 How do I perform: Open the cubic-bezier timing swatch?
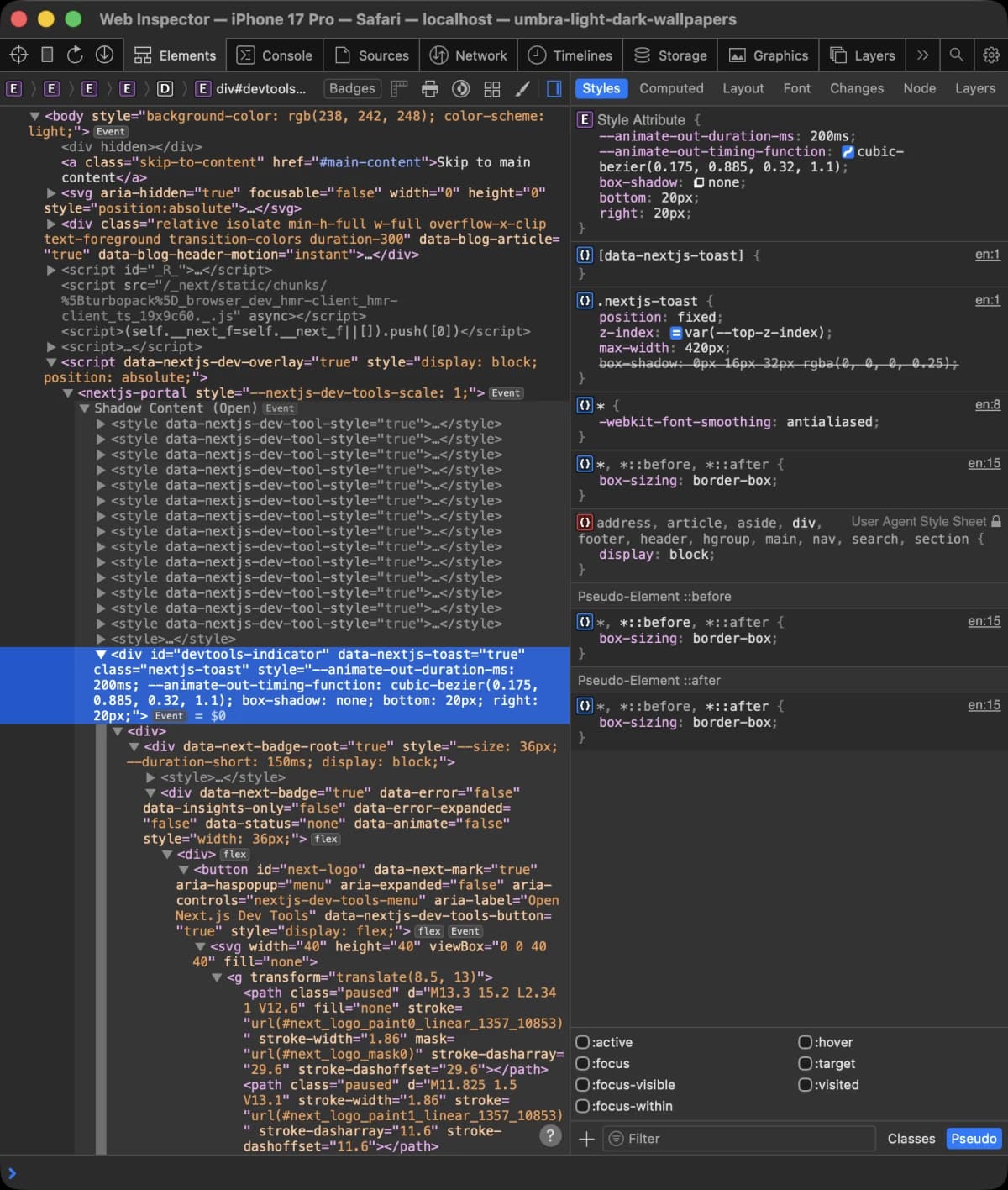(x=848, y=152)
